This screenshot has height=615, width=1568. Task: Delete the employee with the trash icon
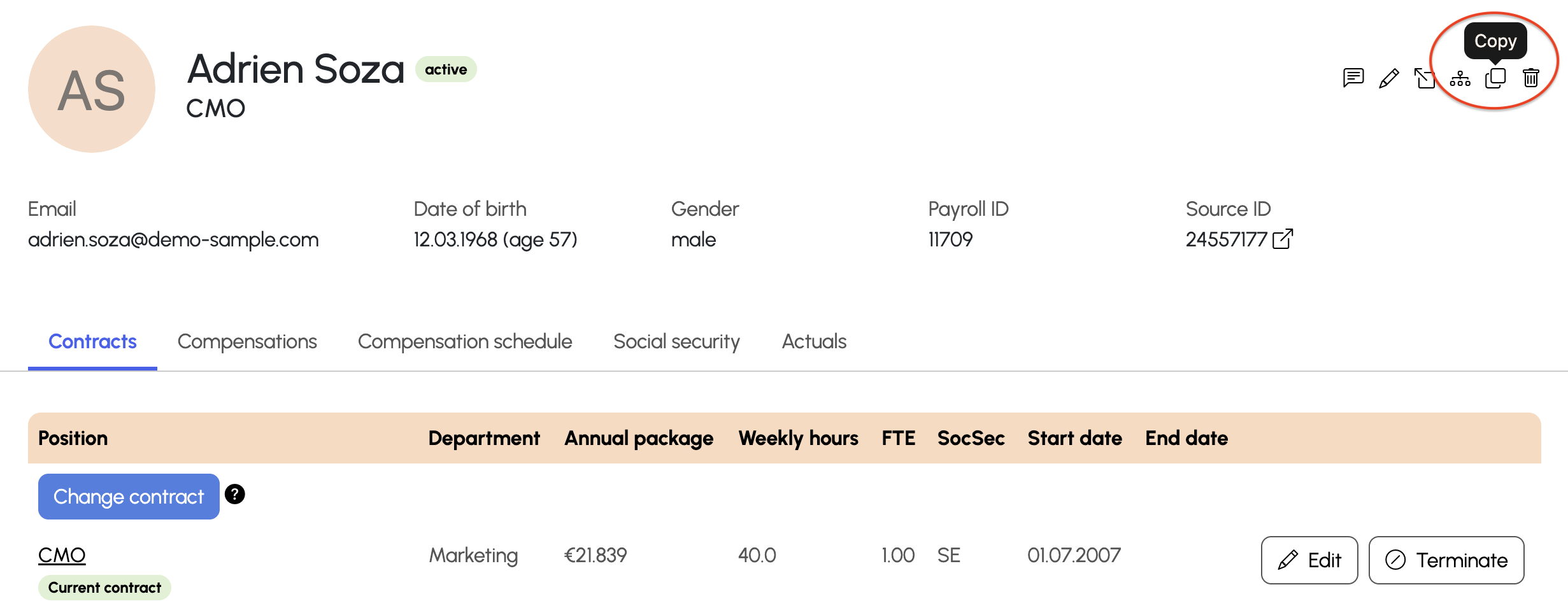click(x=1531, y=78)
